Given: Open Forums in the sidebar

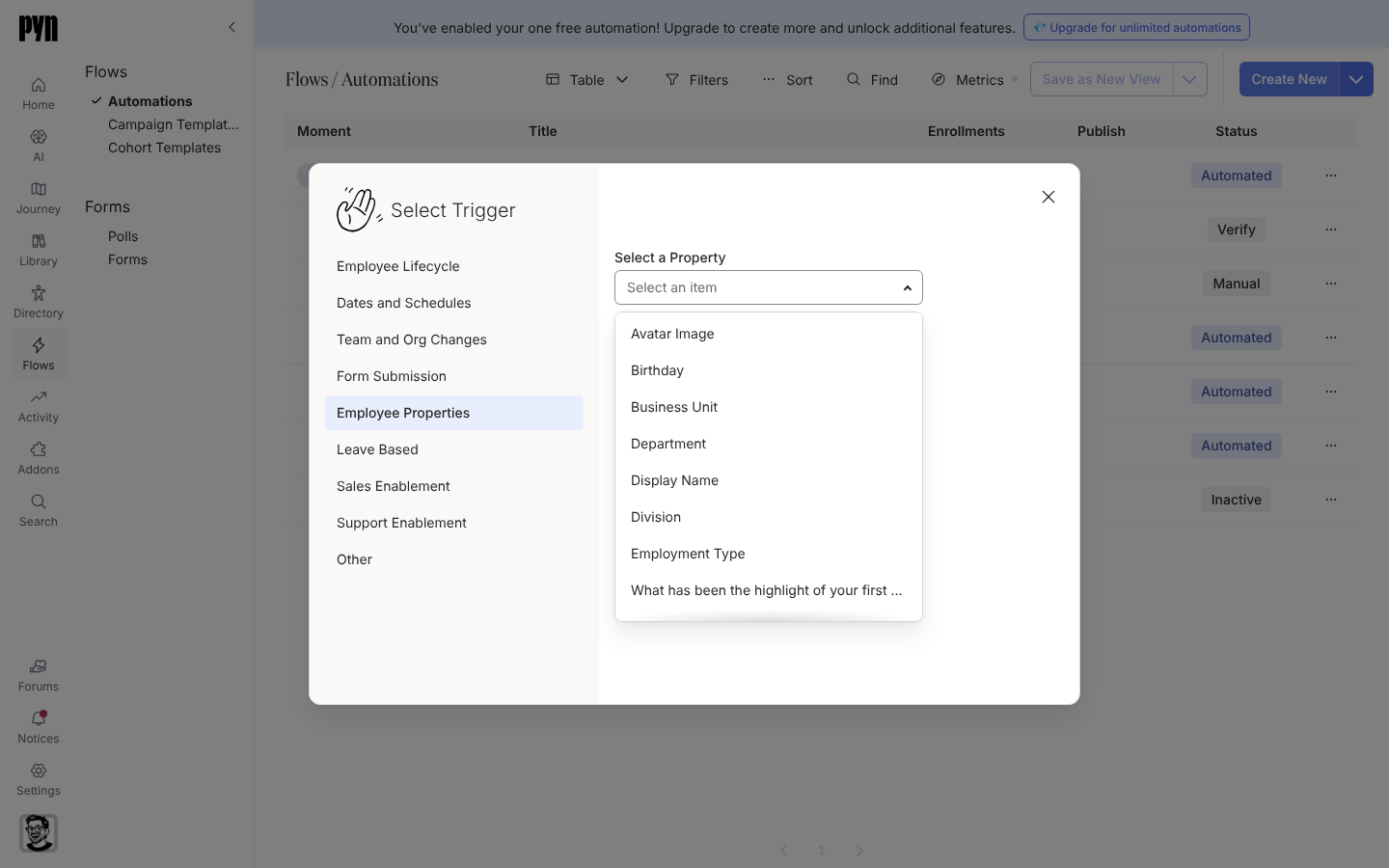Looking at the screenshot, I should click(x=39, y=675).
